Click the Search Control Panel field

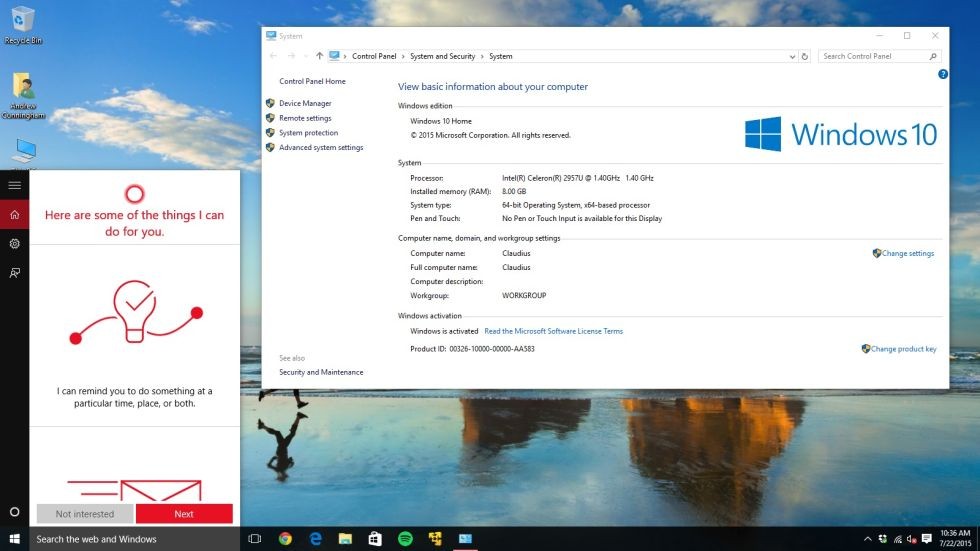pyautogui.click(x=879, y=56)
